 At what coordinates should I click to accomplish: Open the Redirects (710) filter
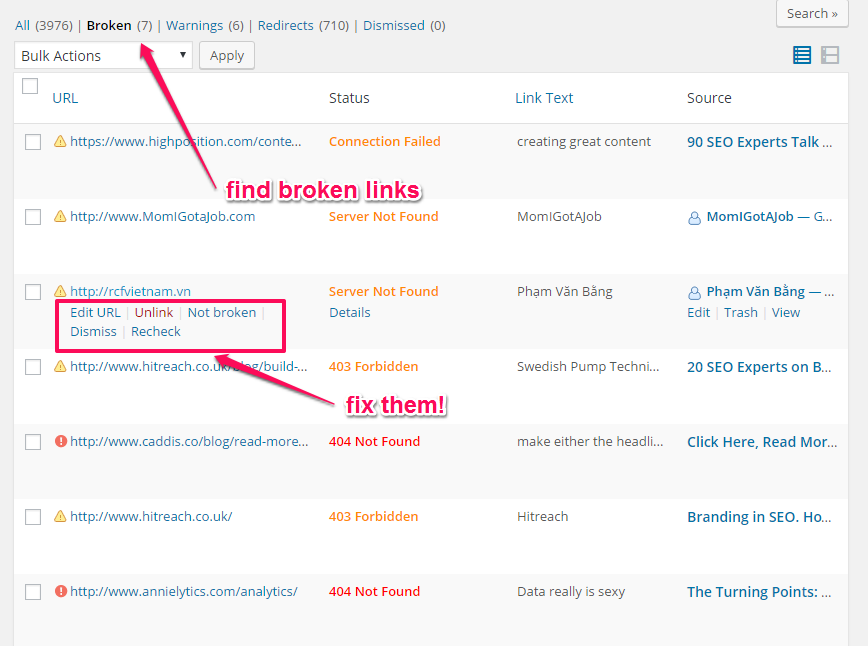coord(303,25)
